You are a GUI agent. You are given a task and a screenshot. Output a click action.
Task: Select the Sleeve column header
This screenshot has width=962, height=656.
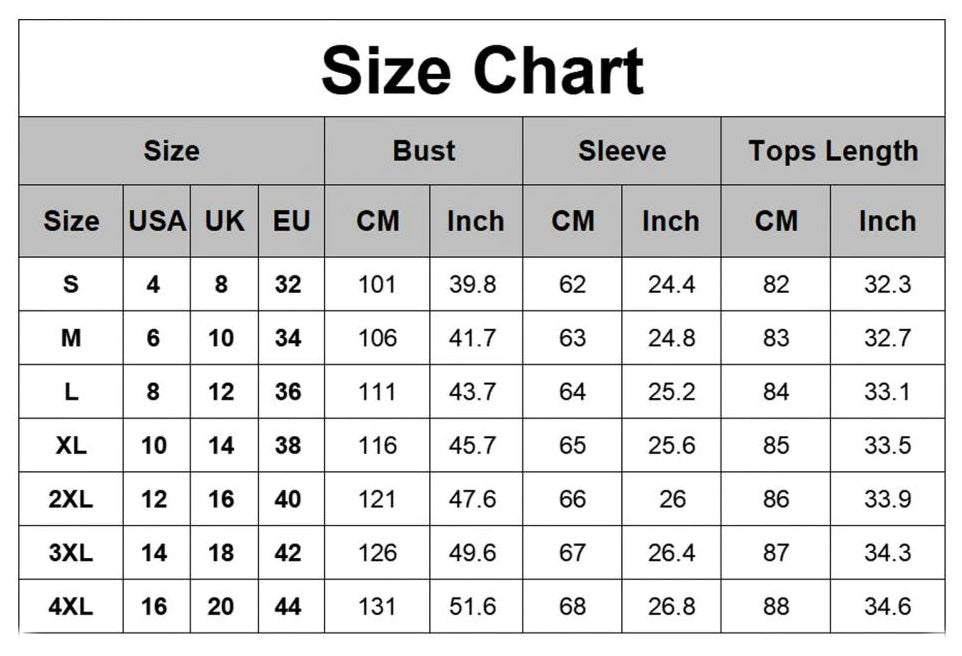click(621, 151)
